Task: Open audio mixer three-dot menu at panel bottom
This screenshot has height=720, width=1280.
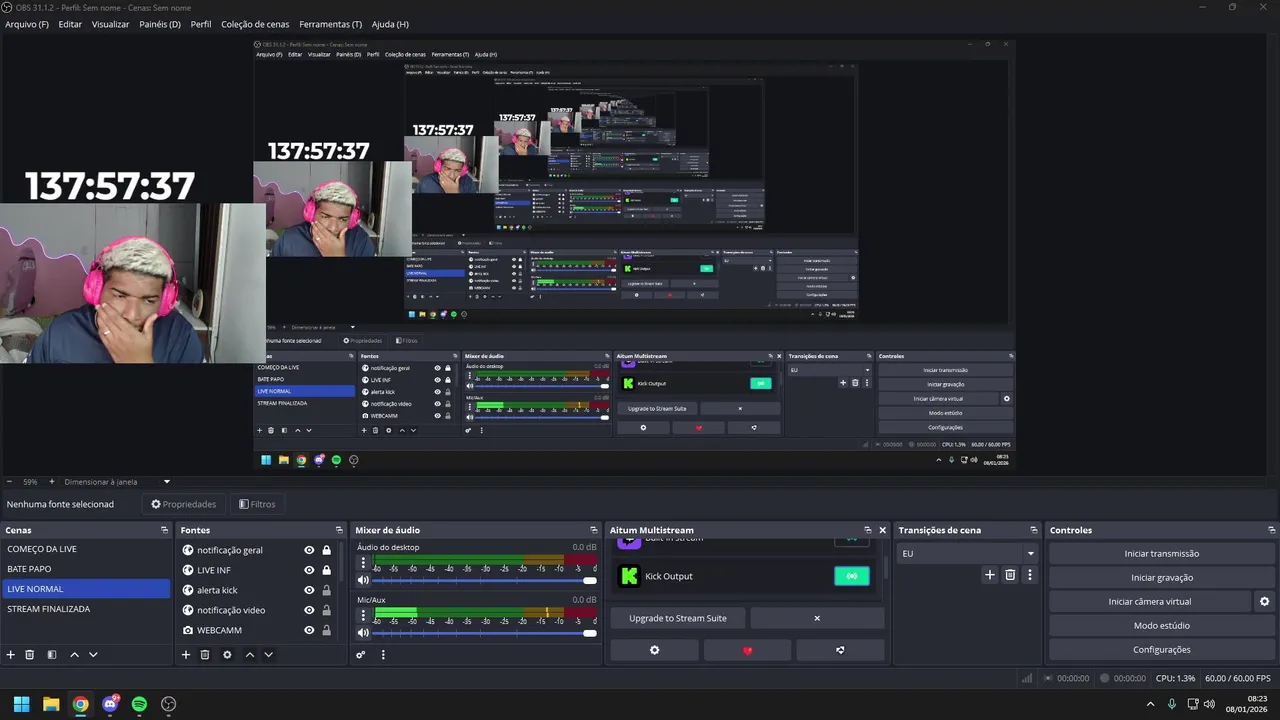Action: point(383,655)
